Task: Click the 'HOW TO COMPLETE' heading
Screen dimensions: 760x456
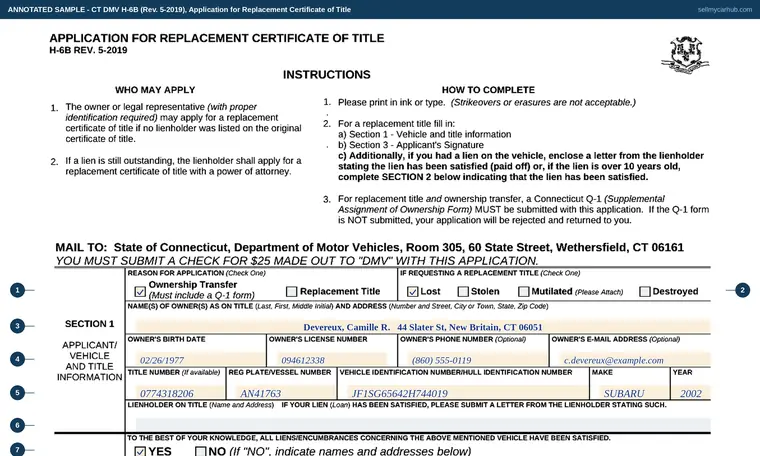Action: coord(488,90)
